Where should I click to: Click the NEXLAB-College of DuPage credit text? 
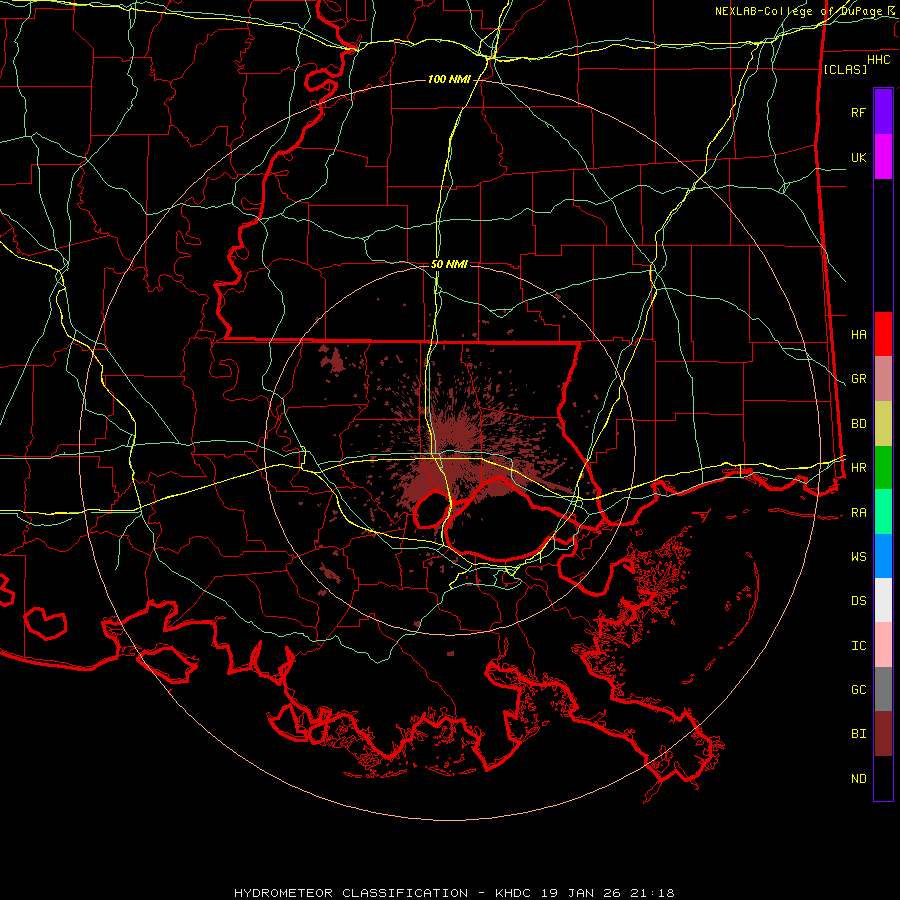[x=798, y=11]
